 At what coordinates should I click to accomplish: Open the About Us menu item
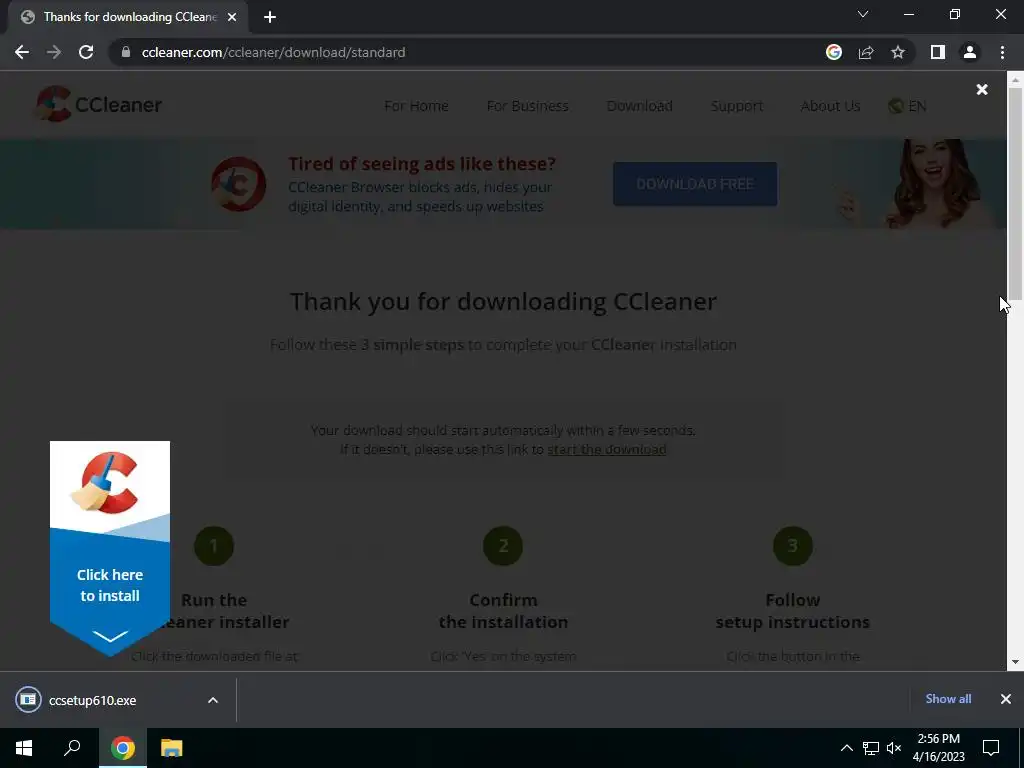[830, 106]
